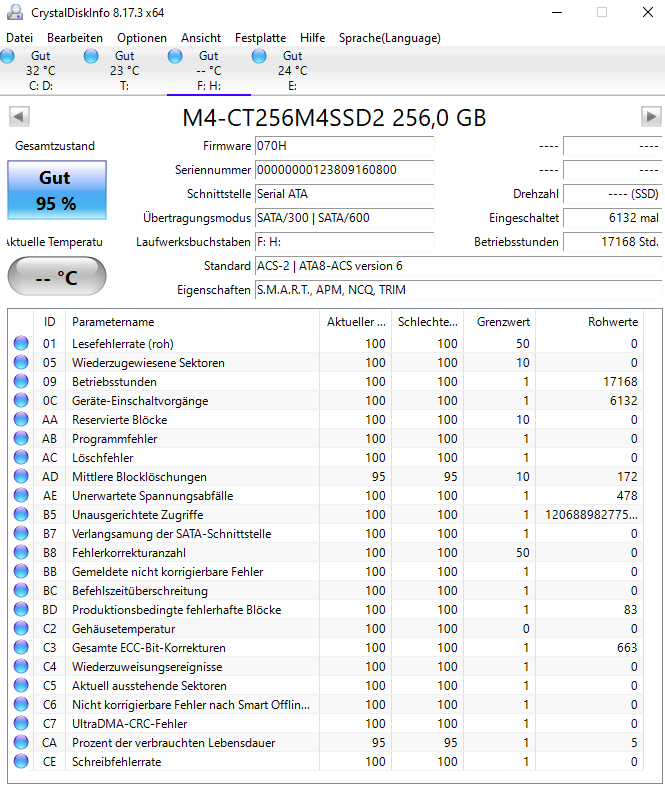Select the F: H: disk tab
This screenshot has width=665, height=789.
209,71
